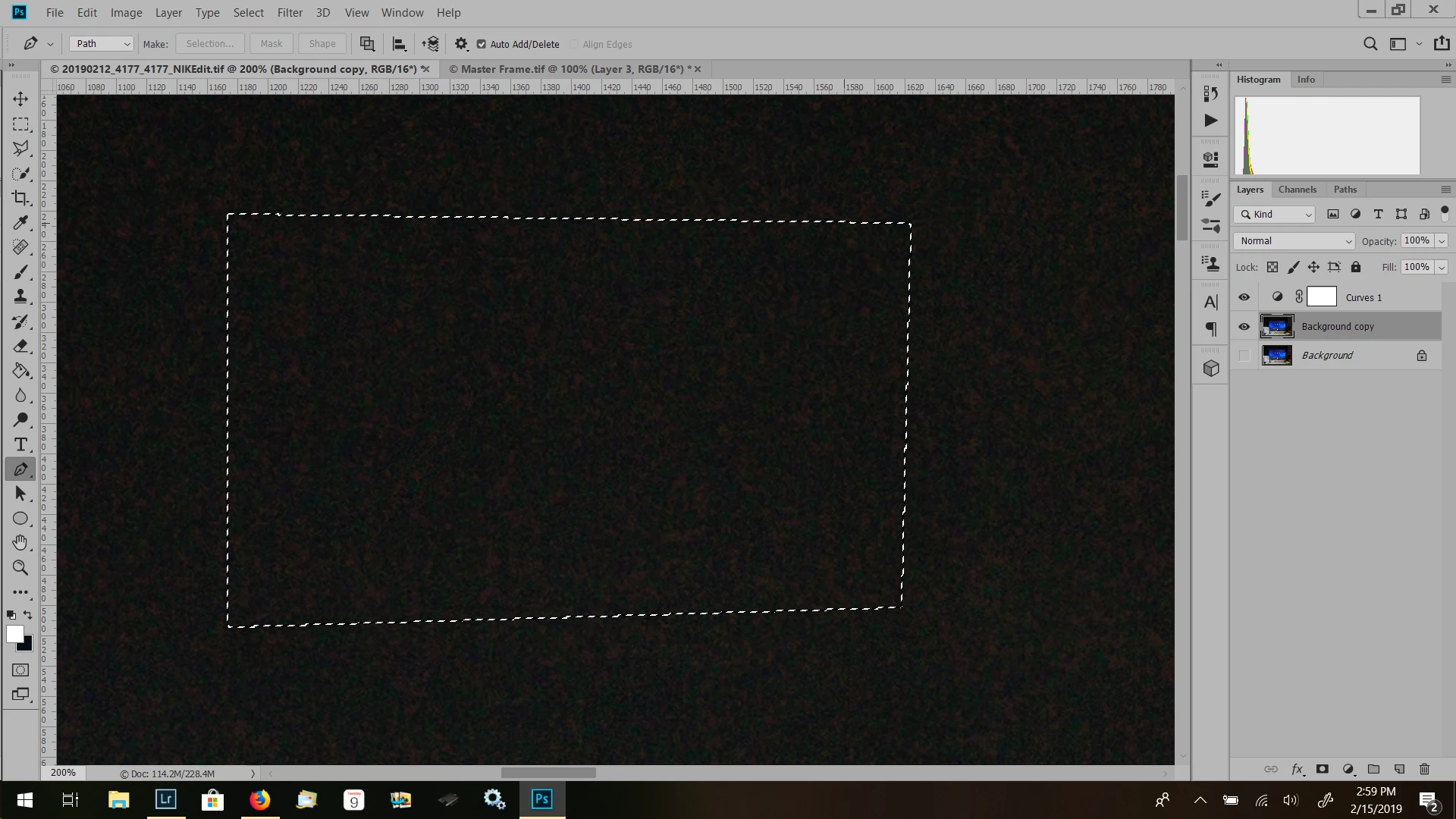Open Lightroom from the taskbar
1456x819 pixels.
click(165, 799)
